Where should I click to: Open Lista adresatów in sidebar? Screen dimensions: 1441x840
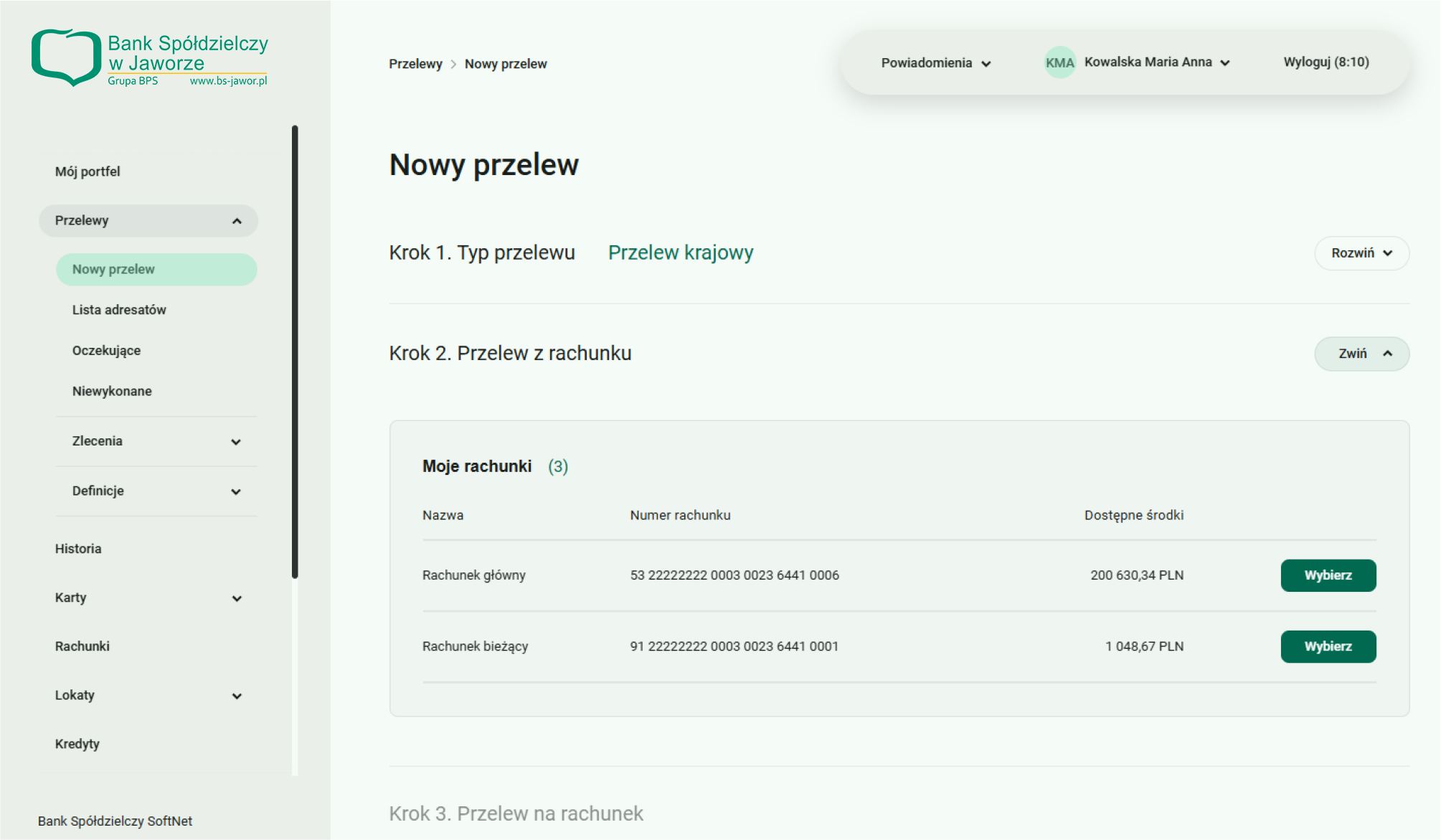(x=119, y=310)
